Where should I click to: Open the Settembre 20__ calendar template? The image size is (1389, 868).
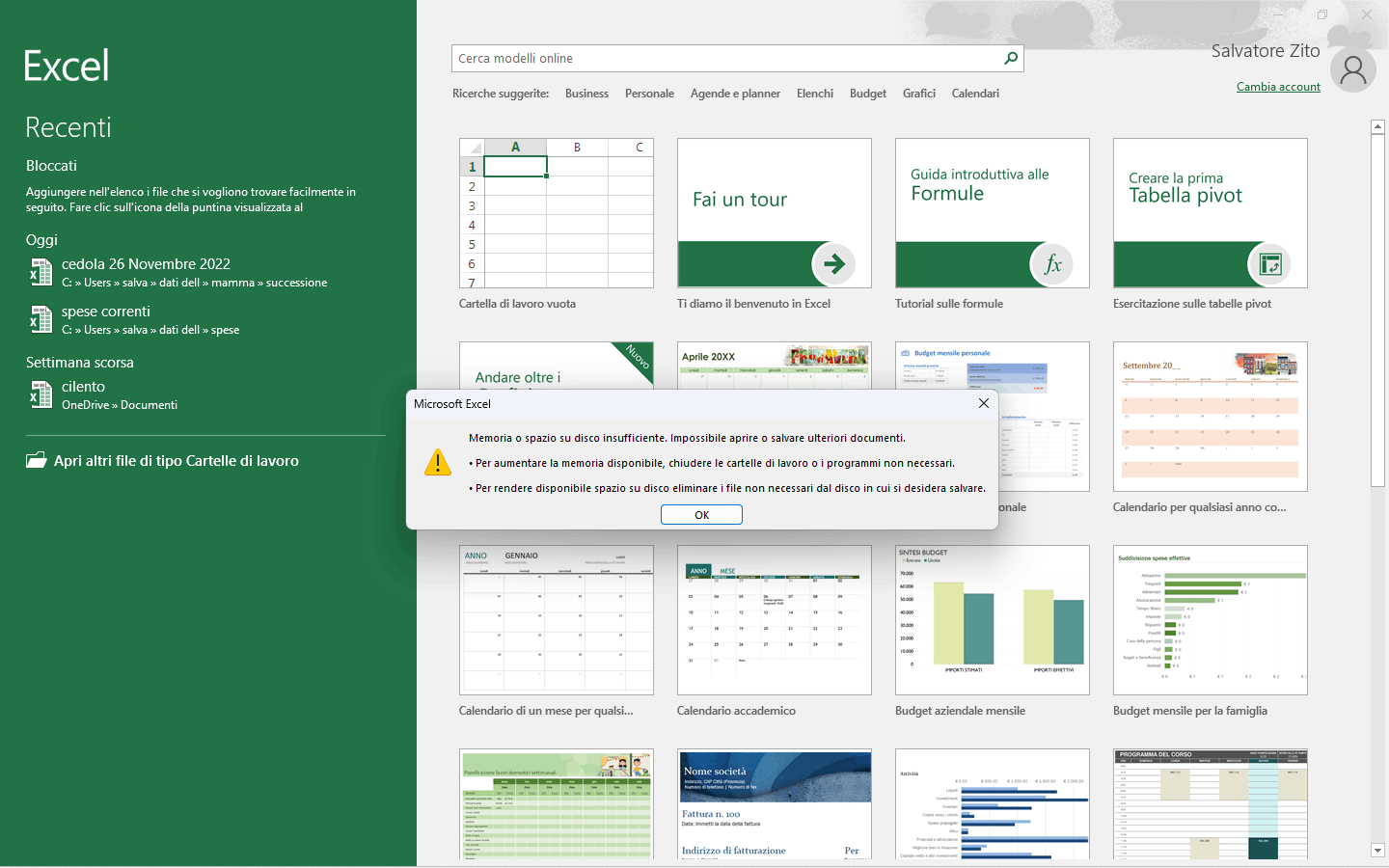(x=1211, y=417)
